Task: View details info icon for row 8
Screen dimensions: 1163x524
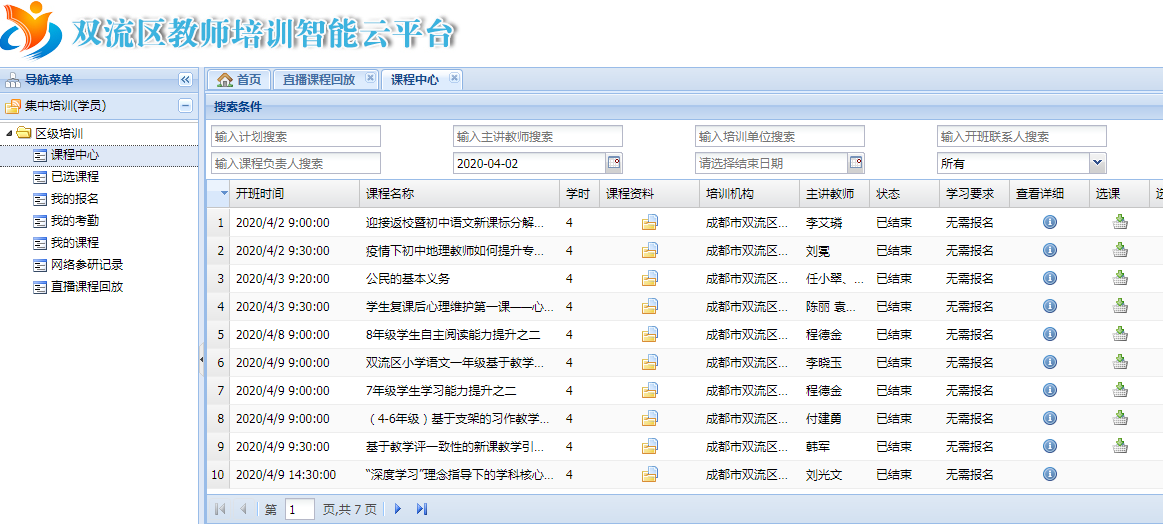Action: click(x=1050, y=419)
